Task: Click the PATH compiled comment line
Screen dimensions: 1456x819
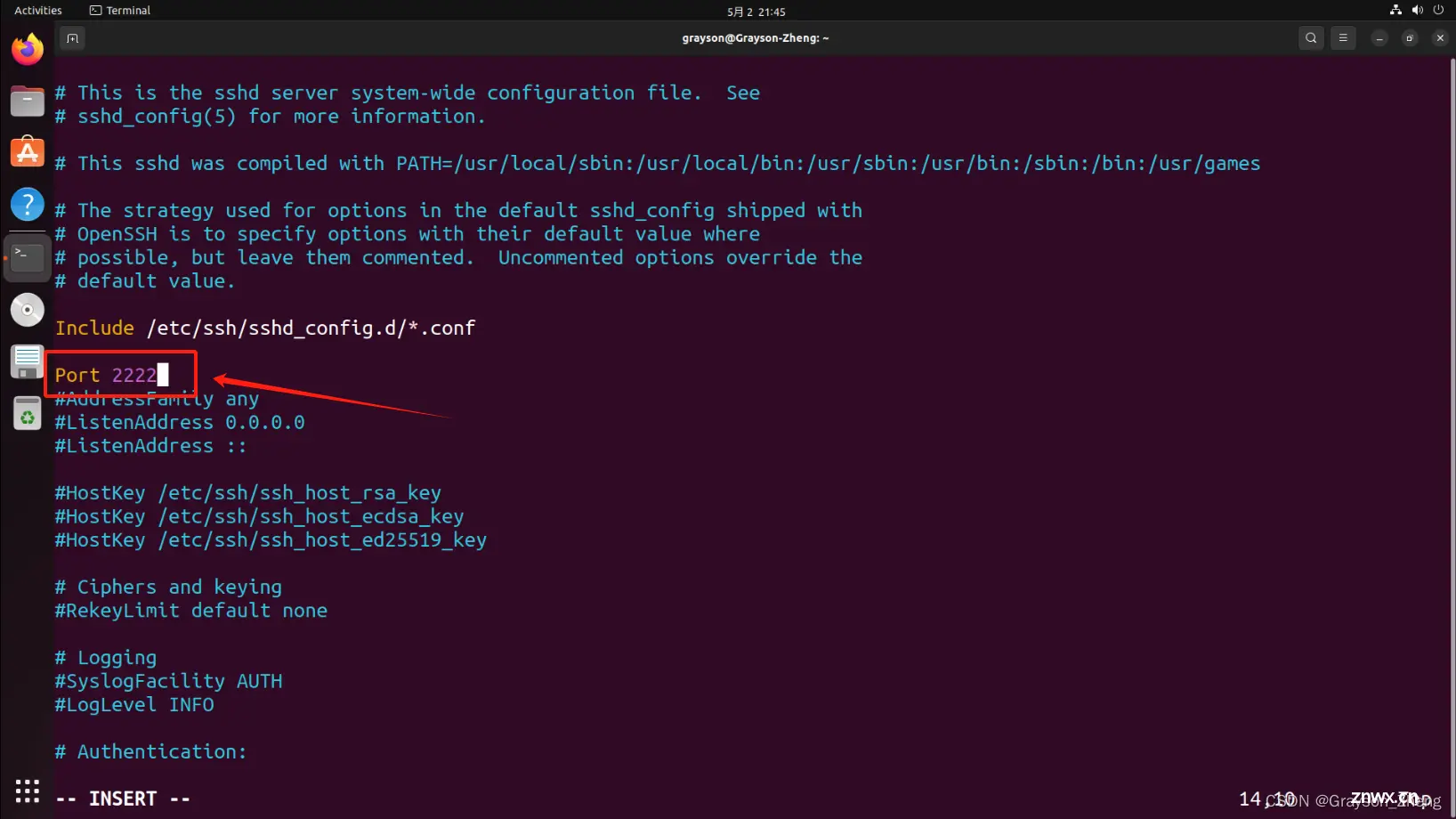Action: point(658,164)
